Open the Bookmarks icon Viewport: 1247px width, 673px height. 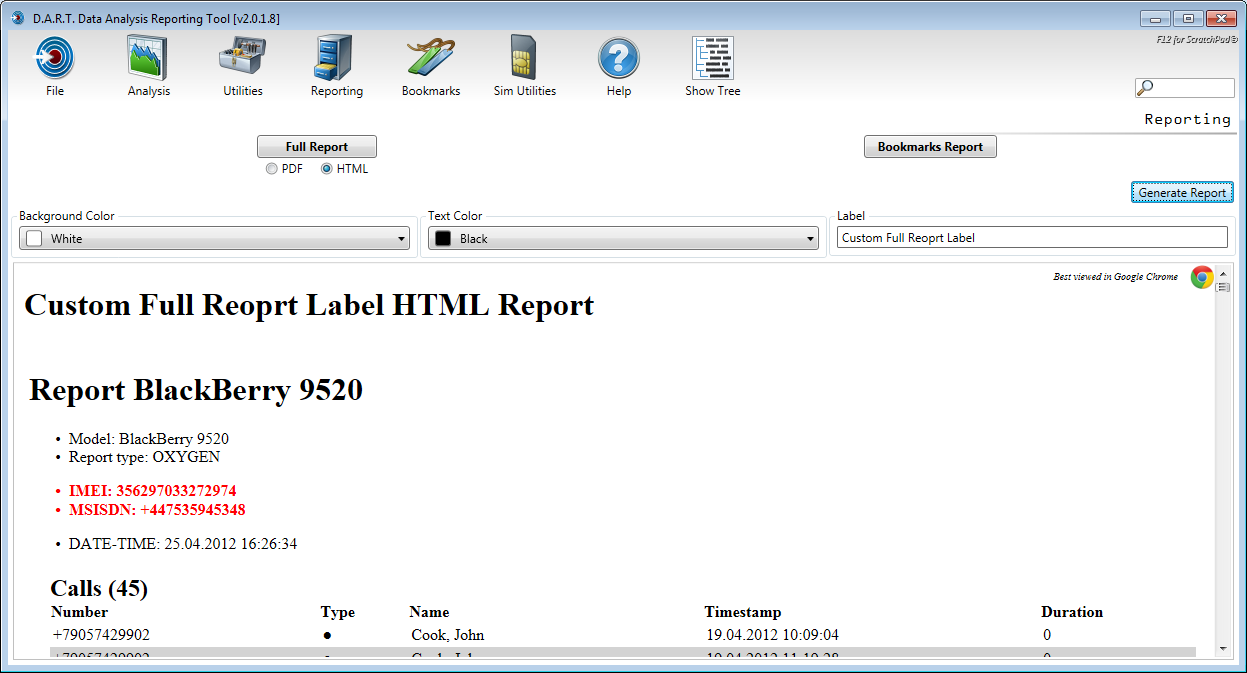431,57
